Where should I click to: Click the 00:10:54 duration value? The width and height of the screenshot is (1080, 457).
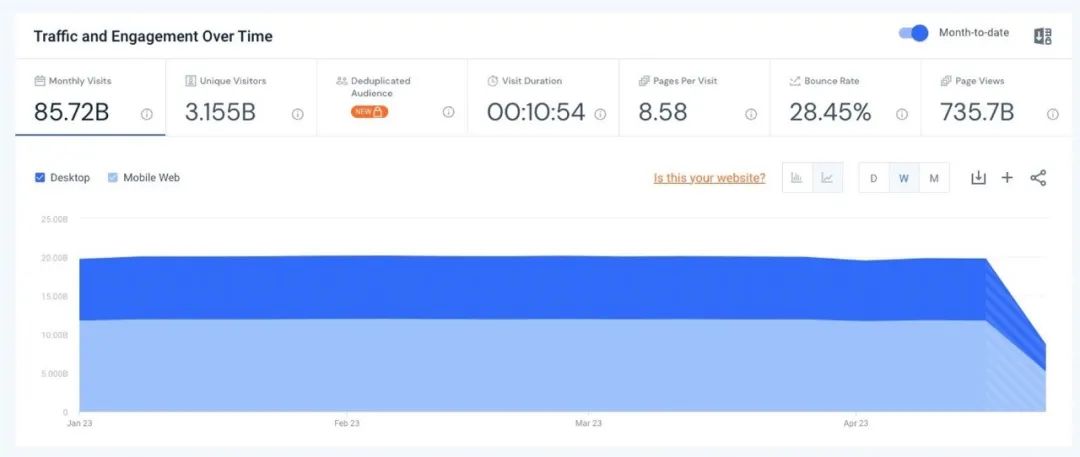pyautogui.click(x=536, y=112)
